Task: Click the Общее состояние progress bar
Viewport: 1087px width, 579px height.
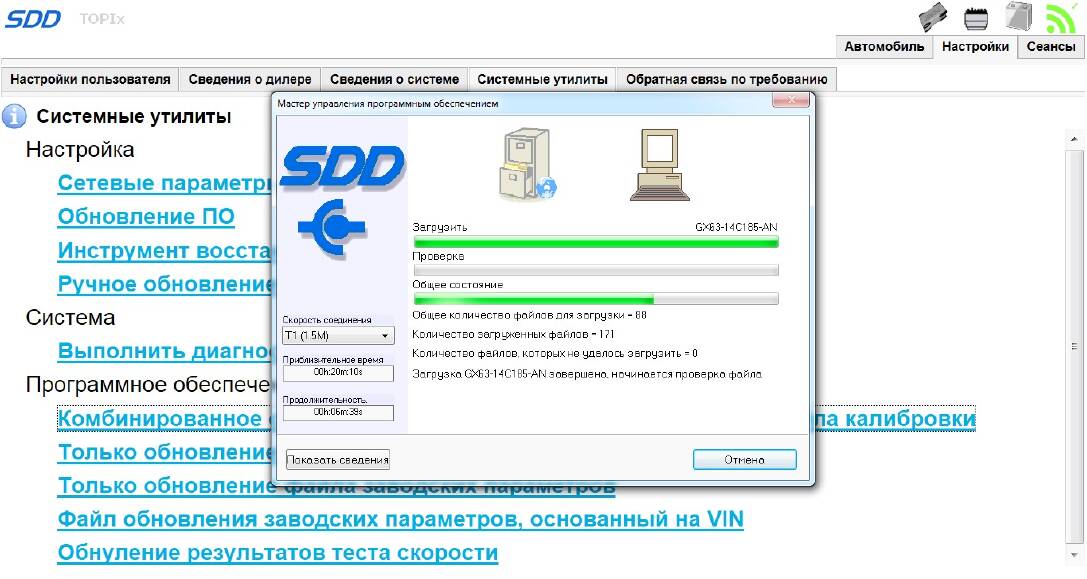Action: 595,299
